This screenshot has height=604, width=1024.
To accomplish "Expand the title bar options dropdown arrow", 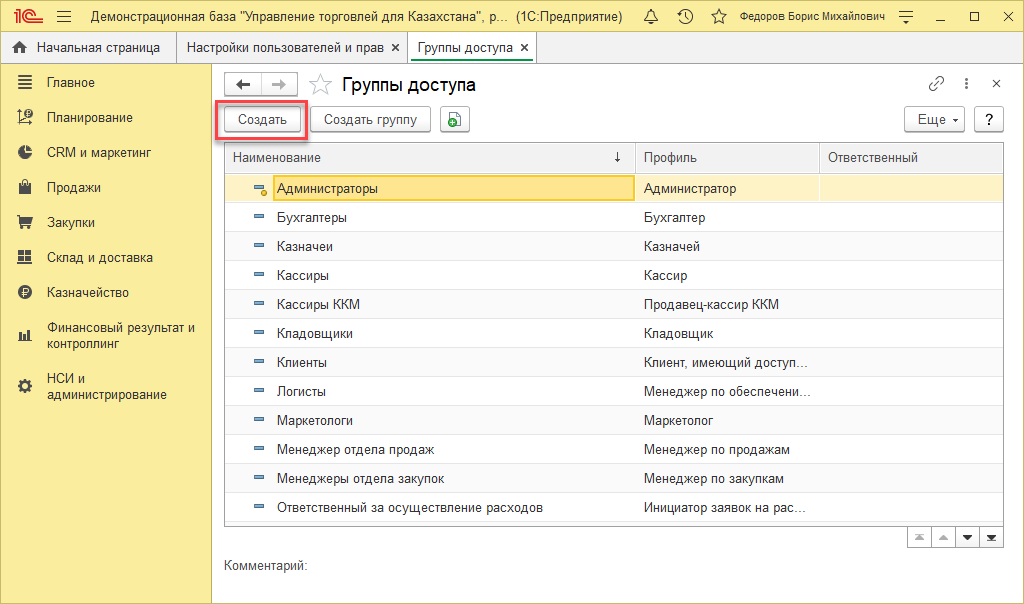I will tap(905, 17).
